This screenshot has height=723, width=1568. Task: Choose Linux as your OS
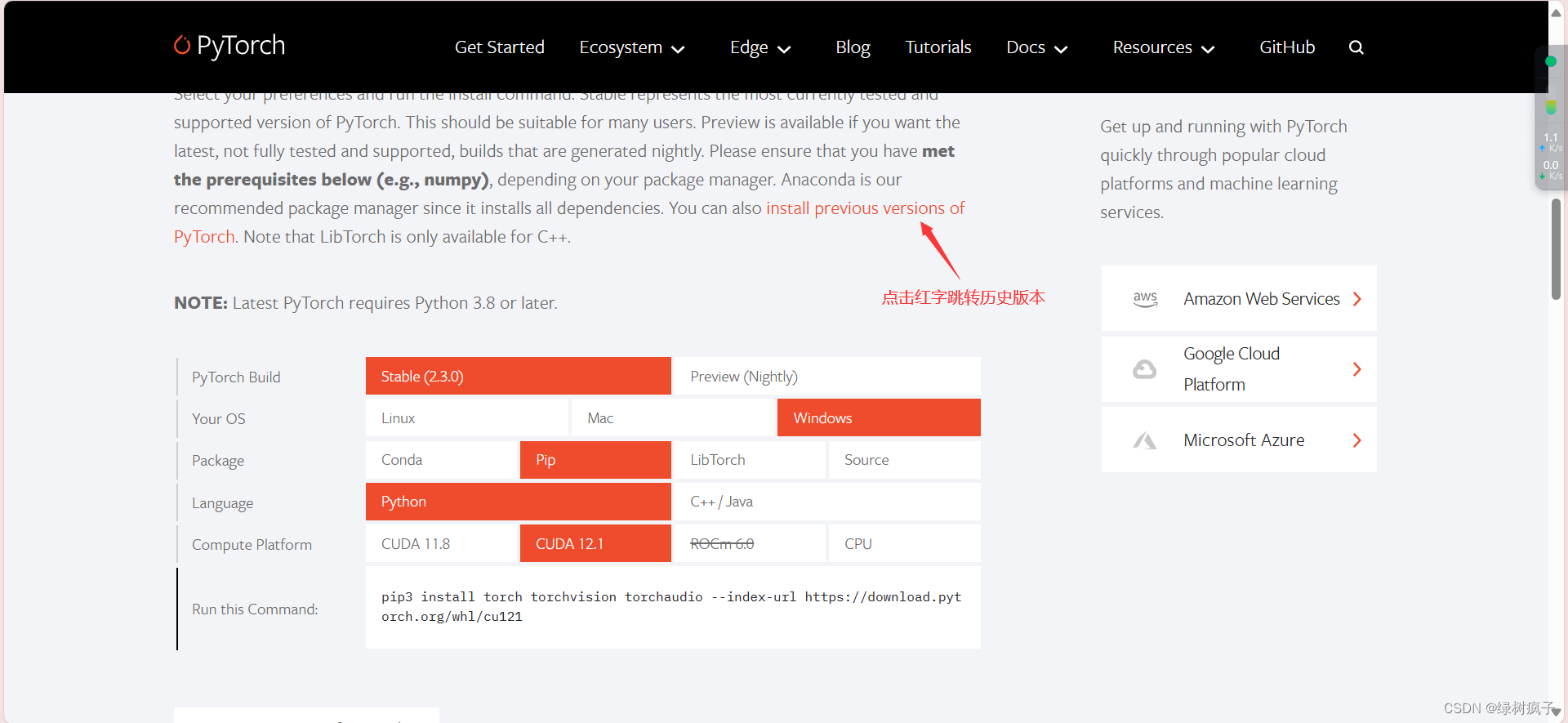tap(467, 417)
